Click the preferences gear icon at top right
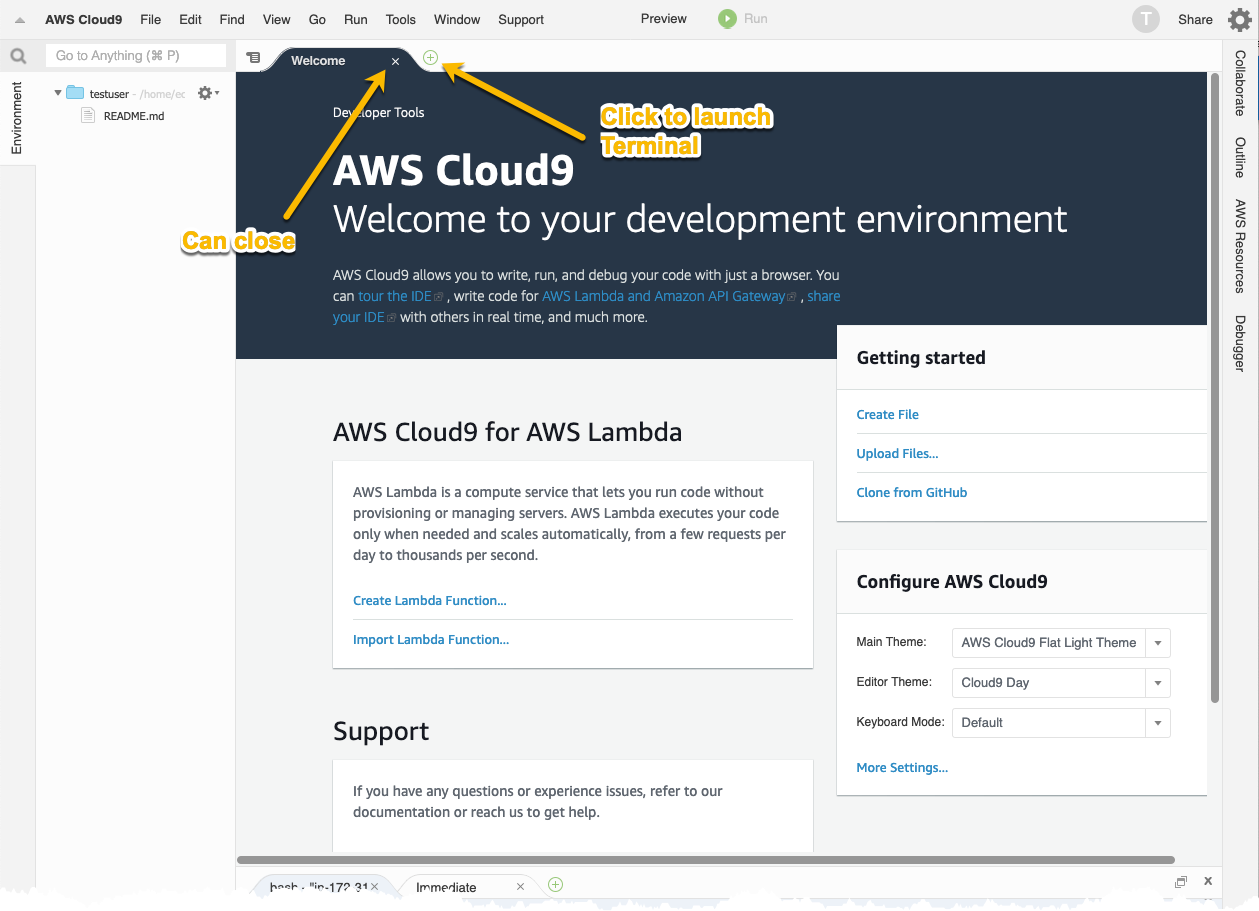The height and width of the screenshot is (911, 1259). tap(1238, 19)
